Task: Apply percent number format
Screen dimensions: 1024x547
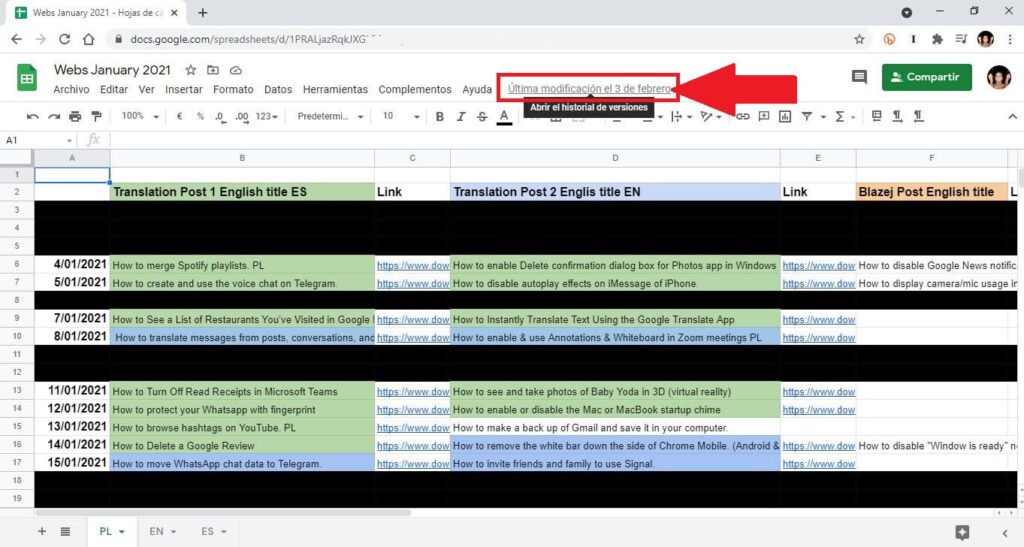Action: click(200, 117)
